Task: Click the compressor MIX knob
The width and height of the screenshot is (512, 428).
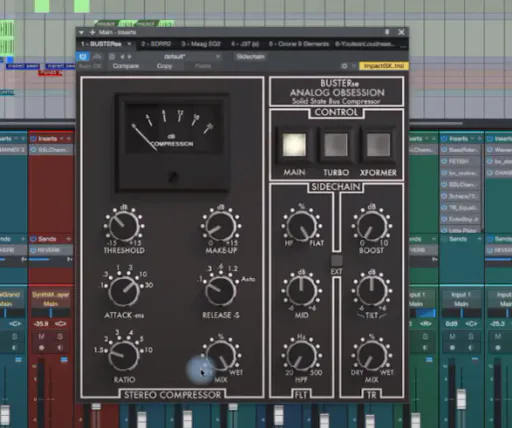Action: click(221, 356)
